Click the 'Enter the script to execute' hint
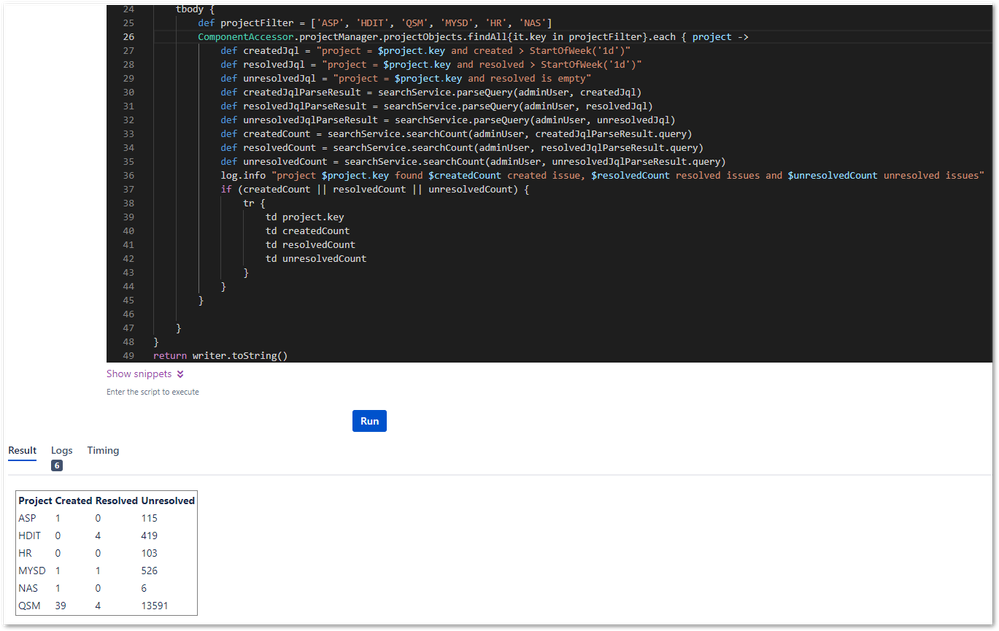 [x=153, y=392]
